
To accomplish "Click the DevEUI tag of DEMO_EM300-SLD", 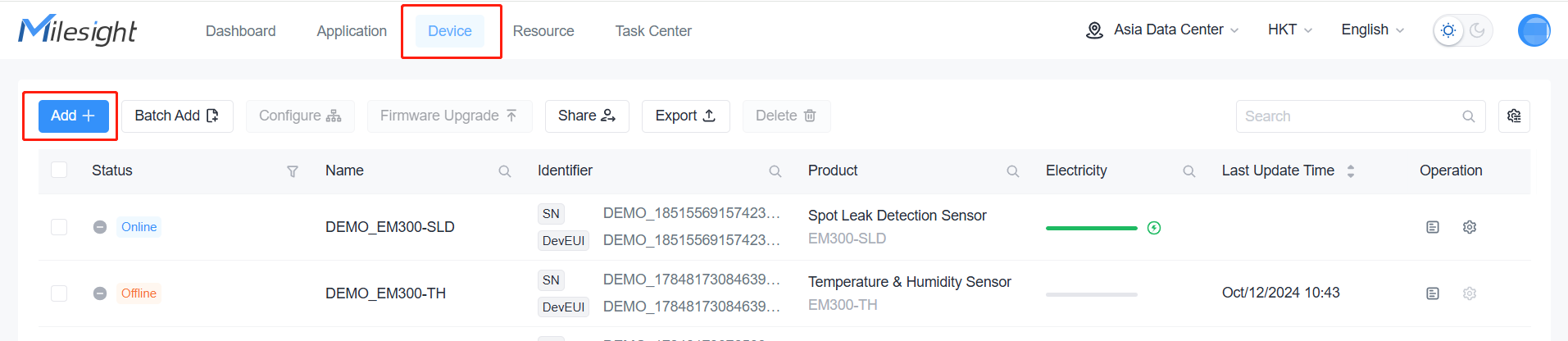I will coord(564,240).
